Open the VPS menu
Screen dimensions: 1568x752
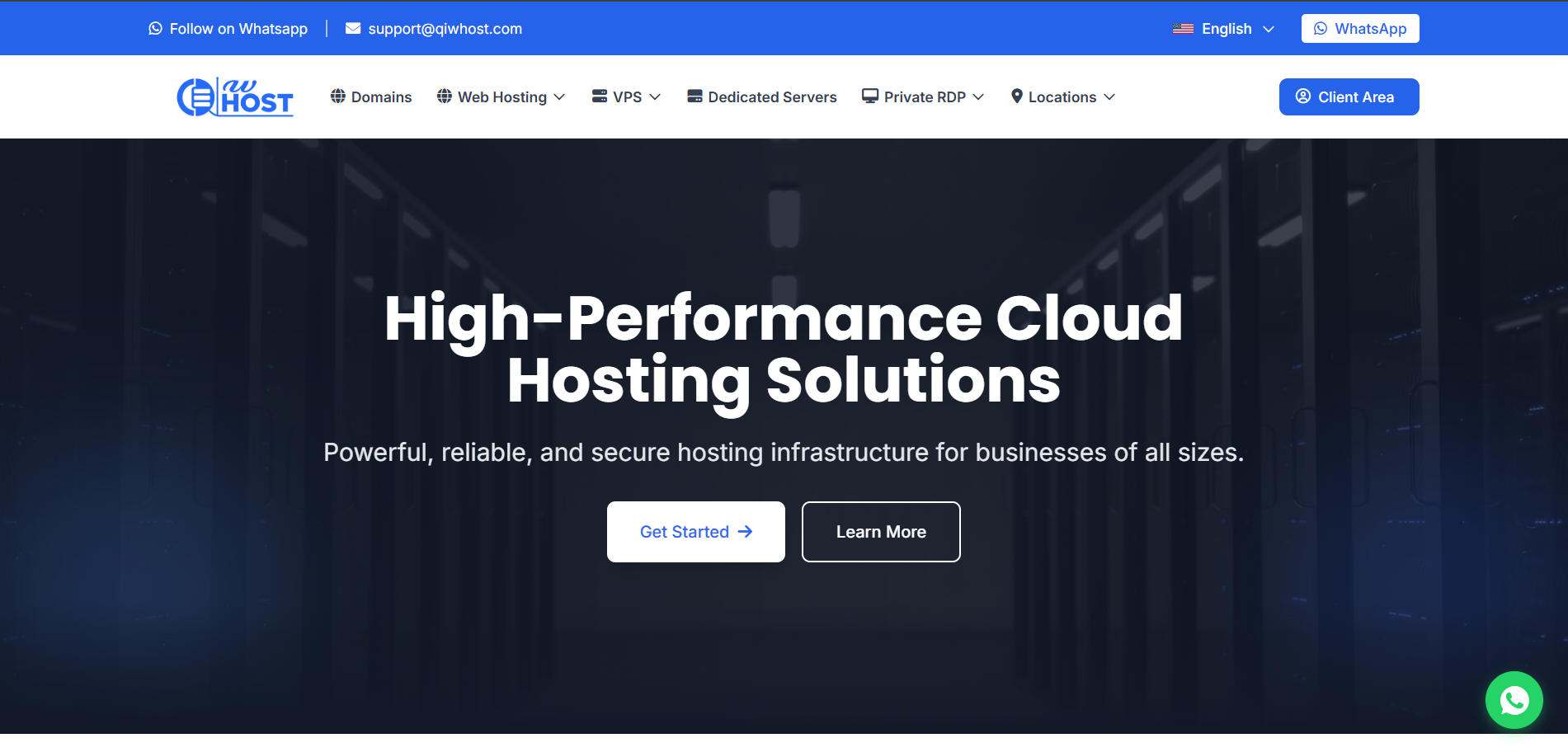pos(627,97)
